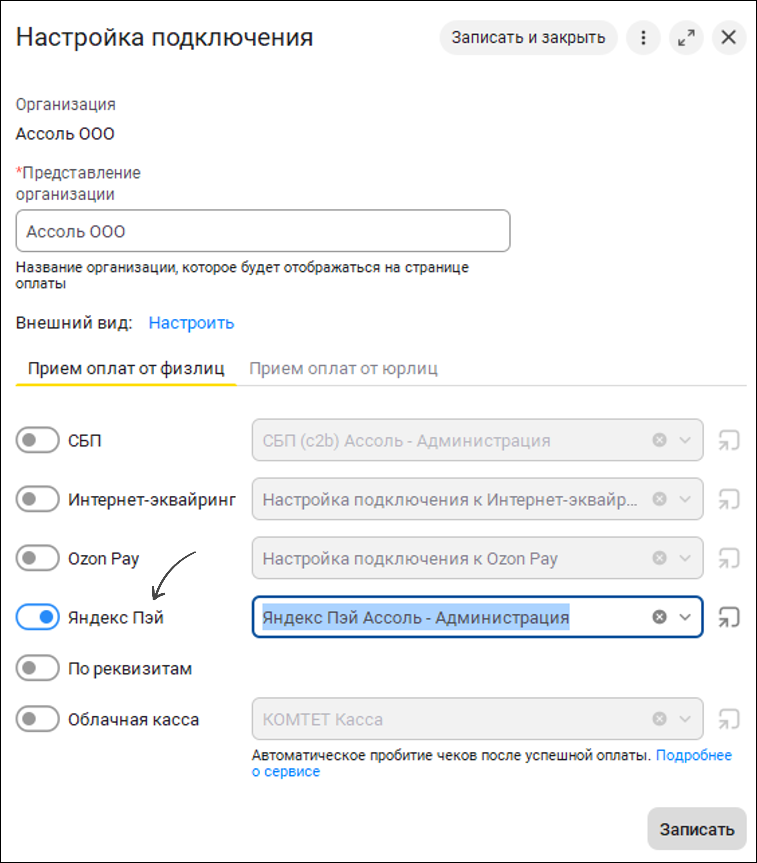This screenshot has width=757, height=863.
Task: Enable the Облачная касса toggle
Action: pos(37,719)
